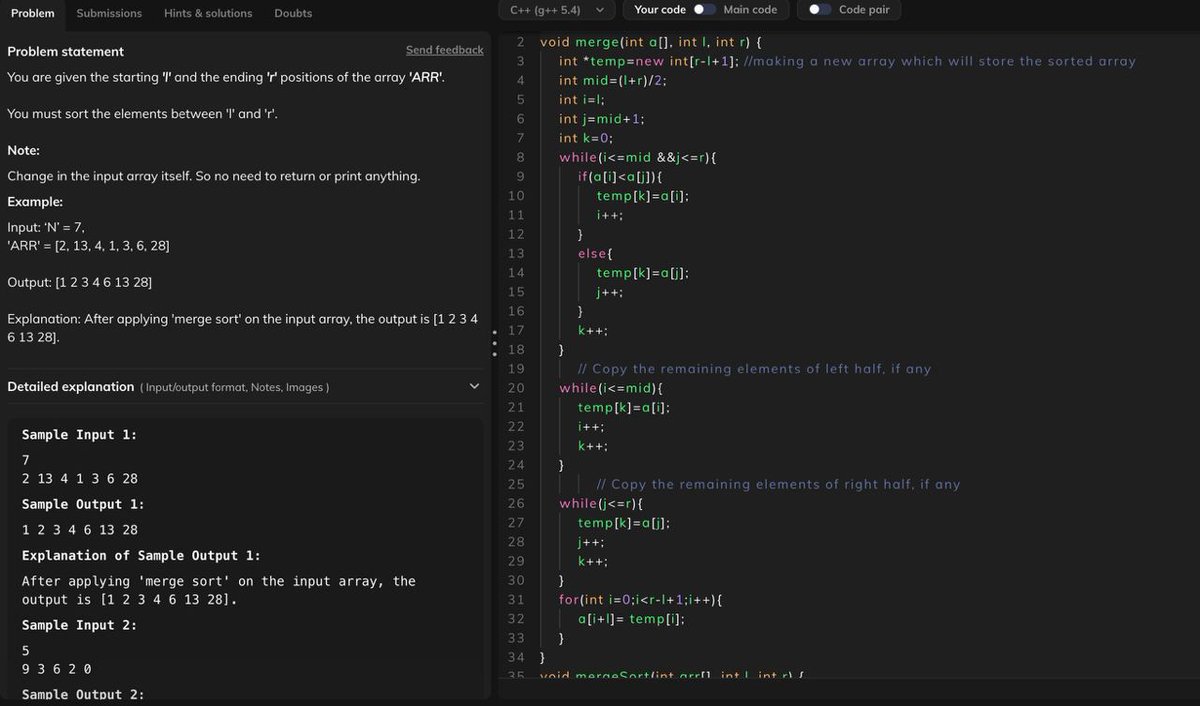Click the int mid=(l+r)/2 code line
This screenshot has height=706, width=1200.
point(612,80)
